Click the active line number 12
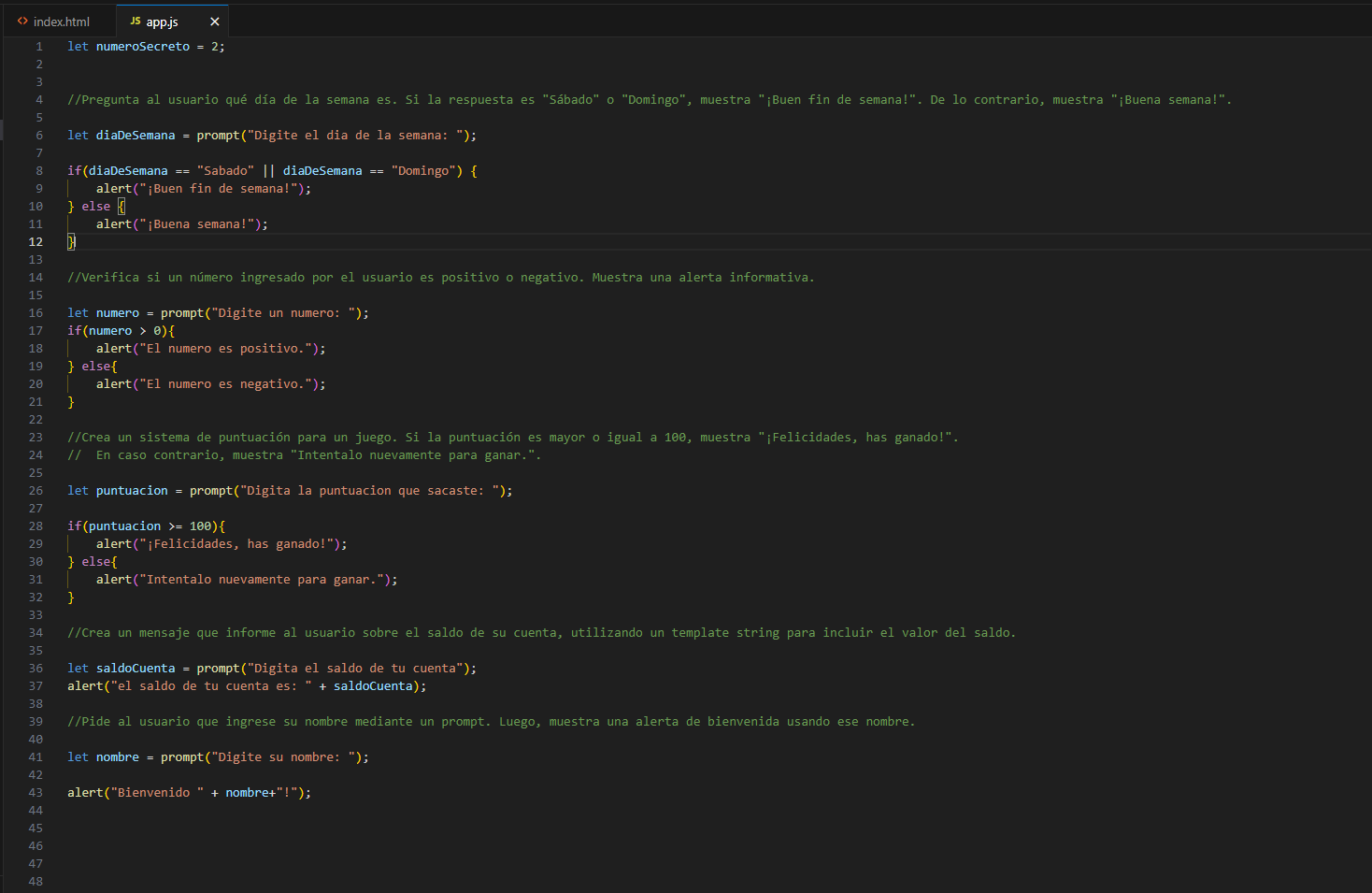 tap(36, 242)
